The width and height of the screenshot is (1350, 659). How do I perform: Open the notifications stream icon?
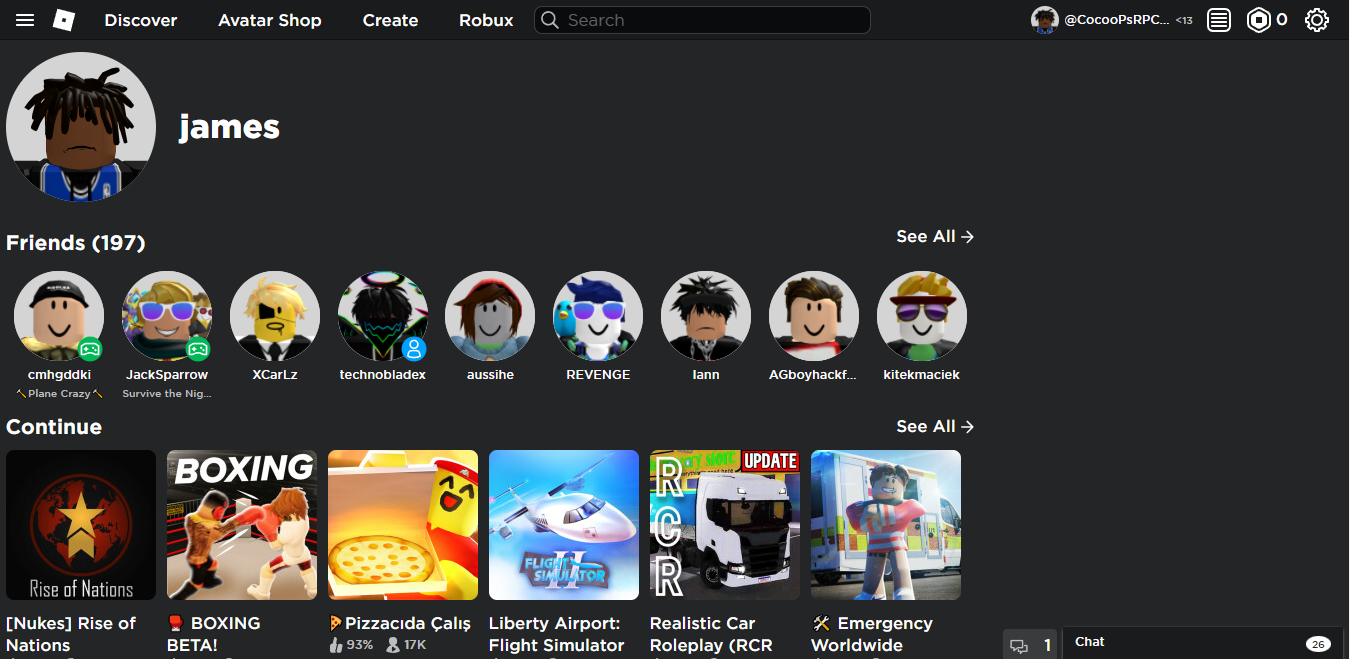pos(1218,20)
